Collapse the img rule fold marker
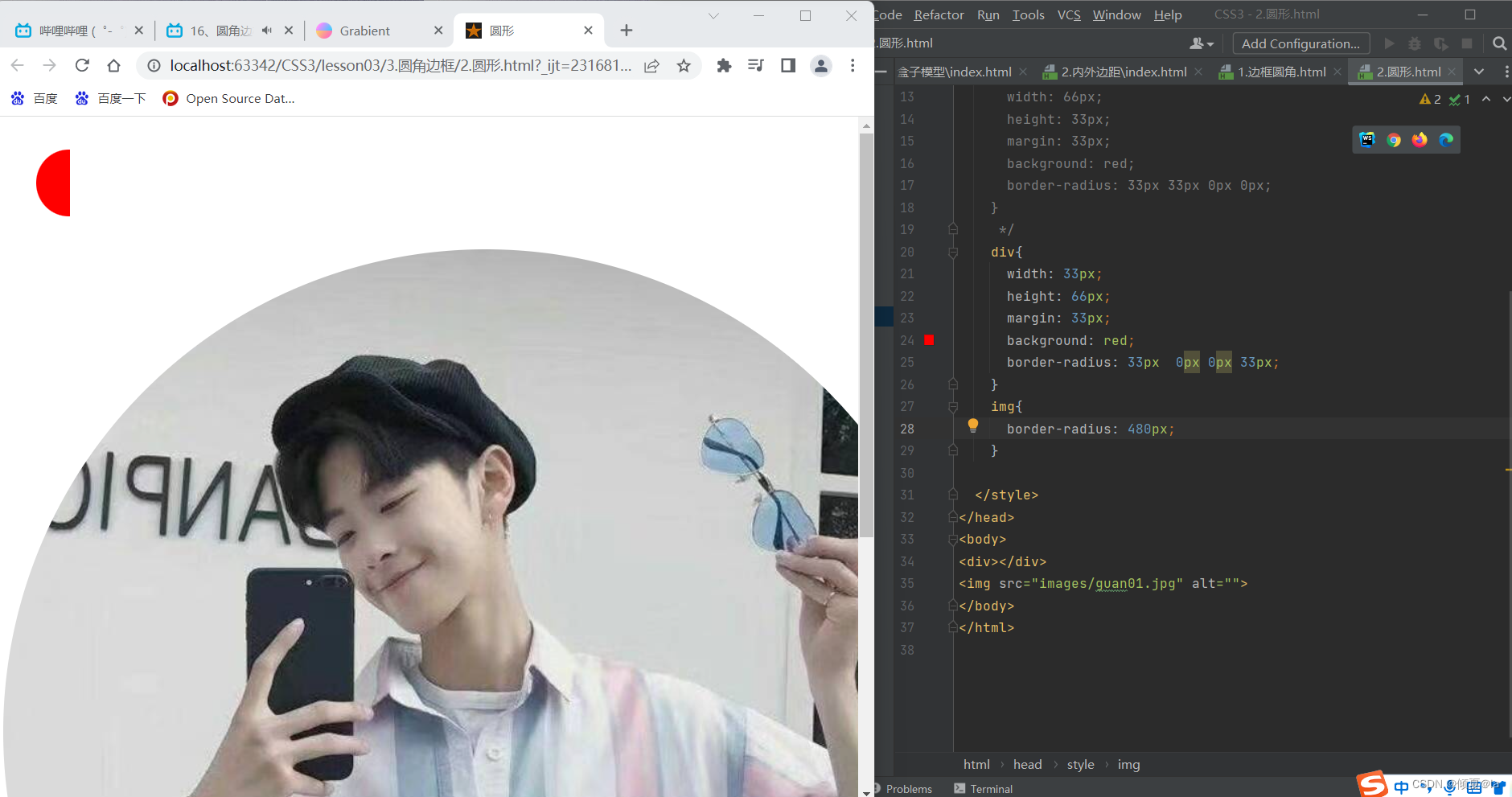The height and width of the screenshot is (797, 1512). tap(953, 407)
